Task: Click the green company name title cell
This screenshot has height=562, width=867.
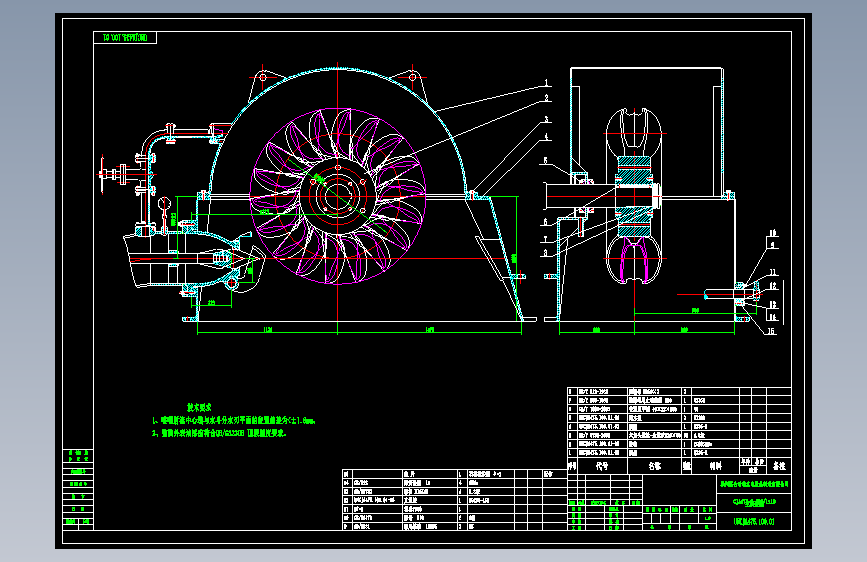Action: (754, 483)
